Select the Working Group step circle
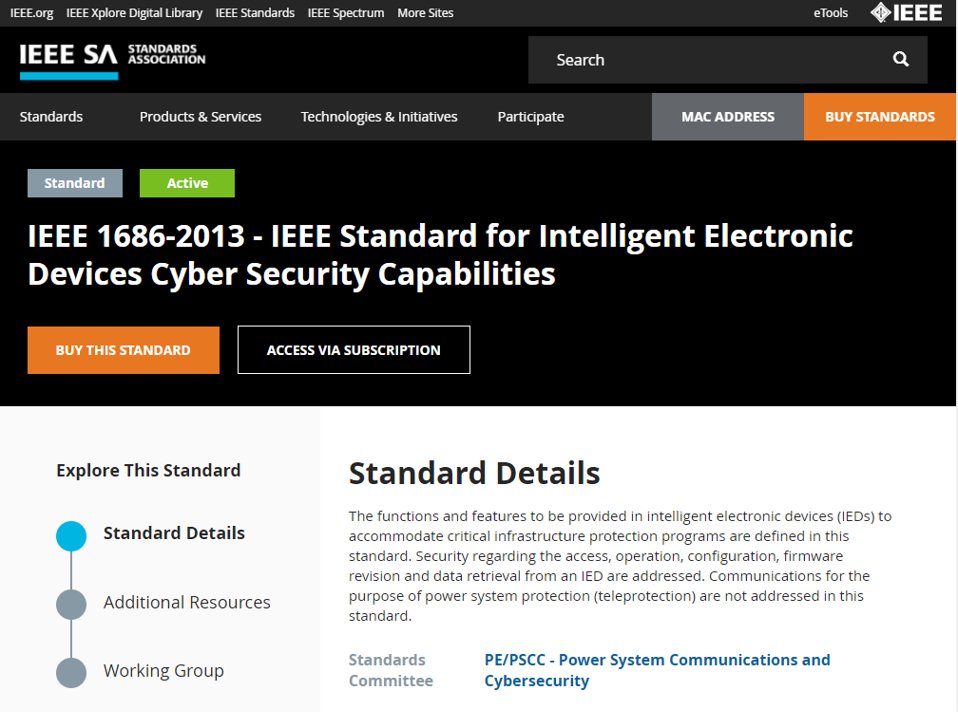The image size is (958, 712). (71, 673)
